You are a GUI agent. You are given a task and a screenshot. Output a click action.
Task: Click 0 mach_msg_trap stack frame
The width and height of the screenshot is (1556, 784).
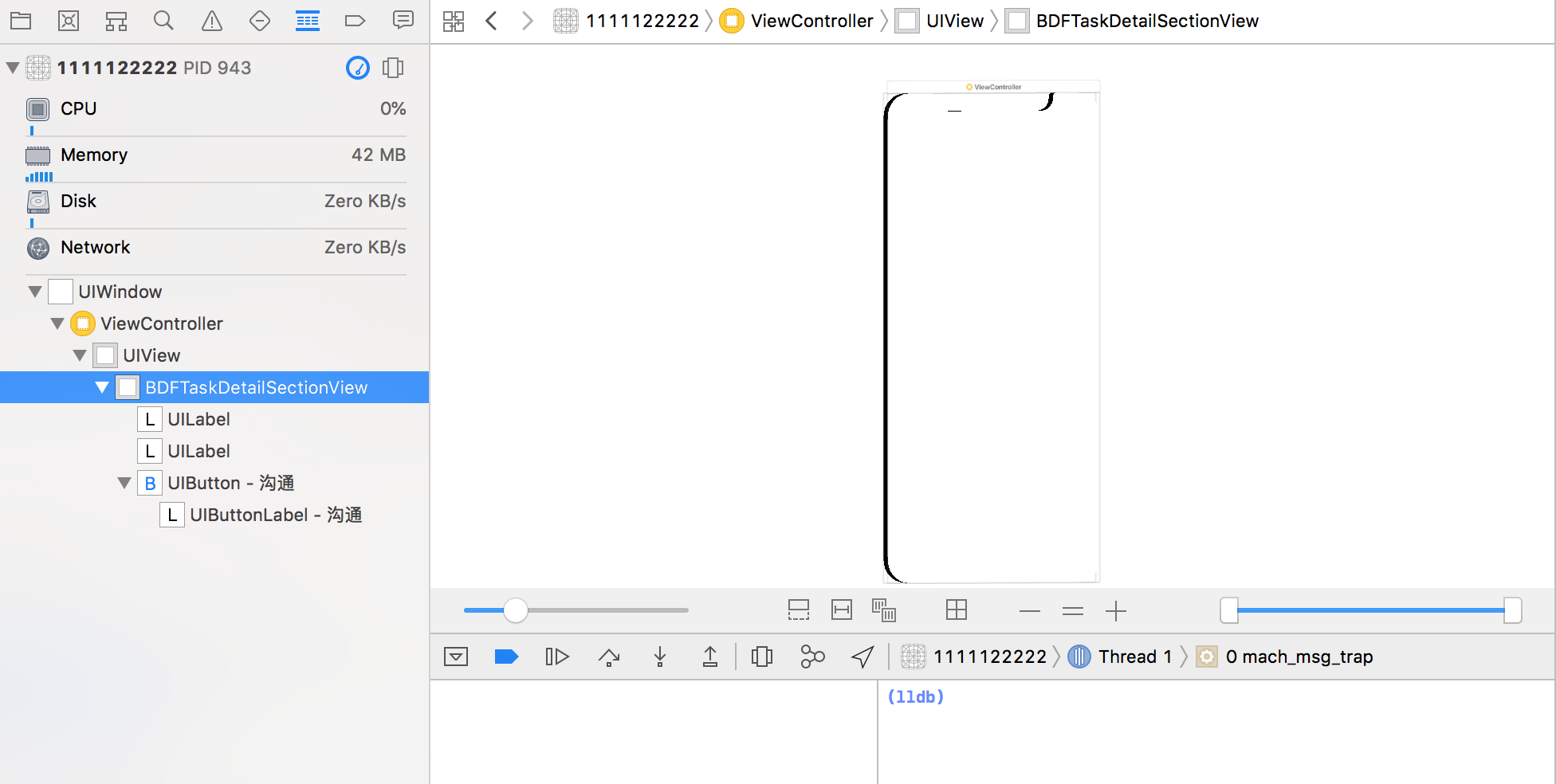tap(1285, 657)
